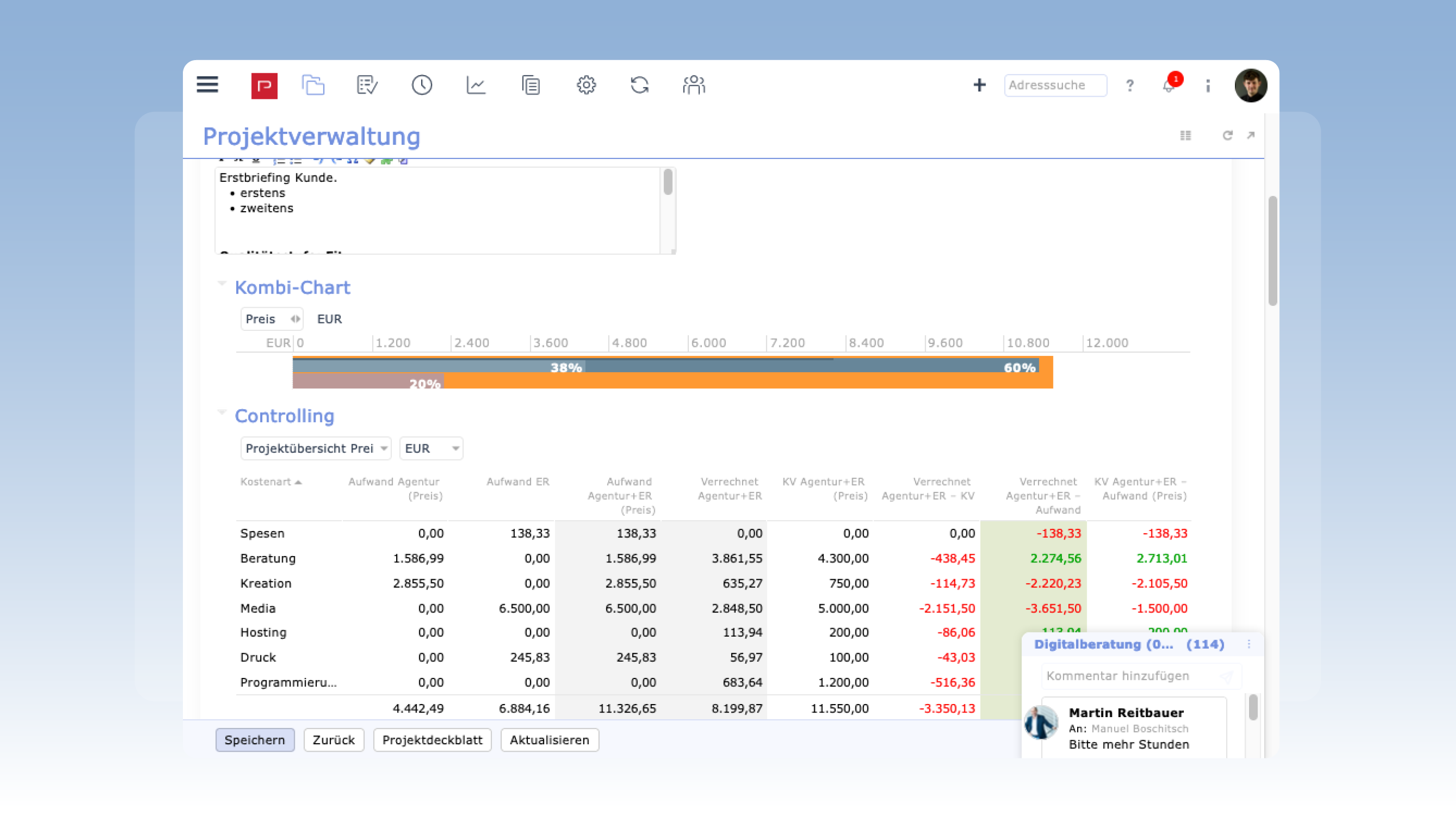Image resolution: width=1456 pixels, height=818 pixels.
Task: Open the EUR currency dropdown
Action: point(431,448)
